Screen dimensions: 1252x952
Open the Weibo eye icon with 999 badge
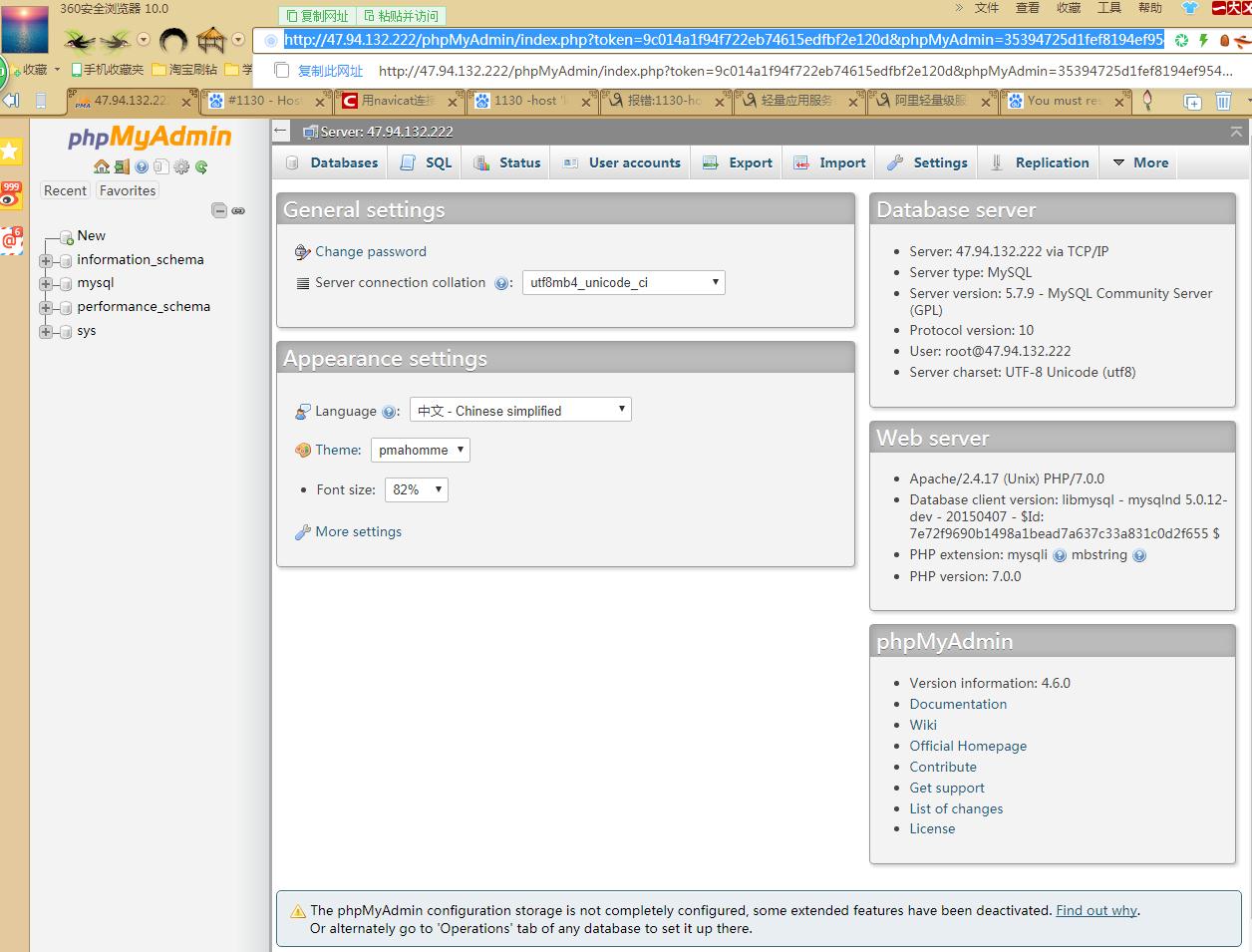[11, 194]
